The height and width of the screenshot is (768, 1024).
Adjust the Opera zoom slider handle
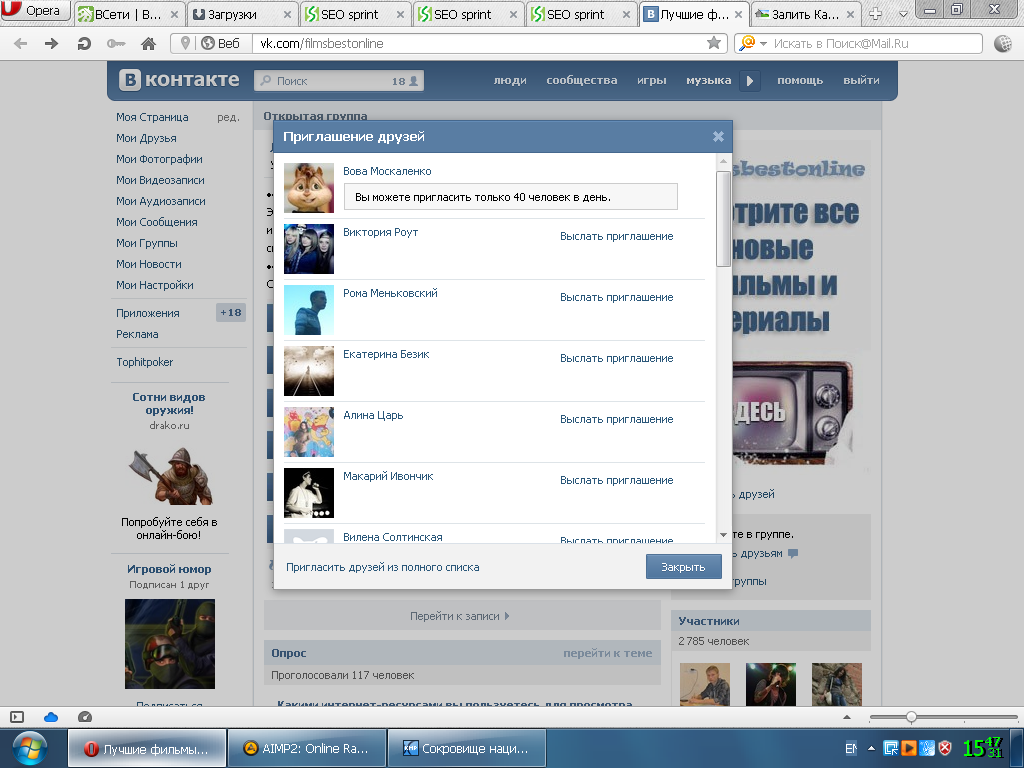click(x=911, y=717)
